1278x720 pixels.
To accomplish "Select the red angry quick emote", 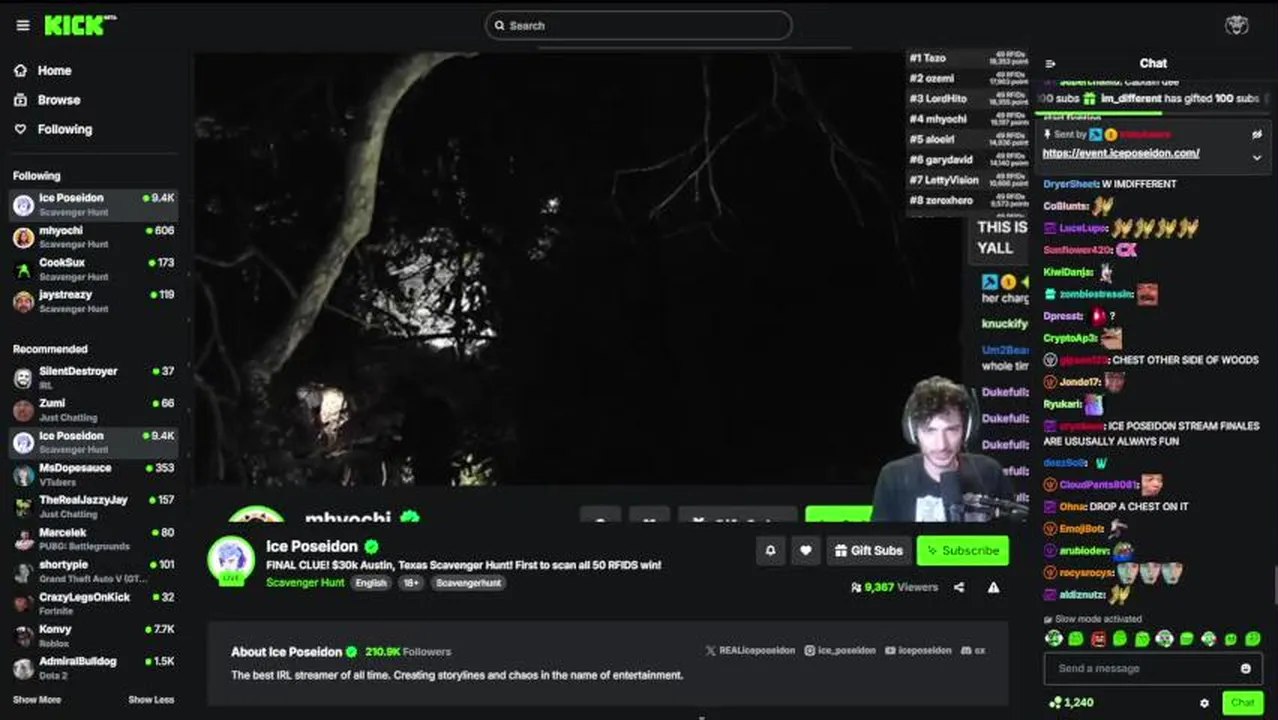I will coord(1098,638).
